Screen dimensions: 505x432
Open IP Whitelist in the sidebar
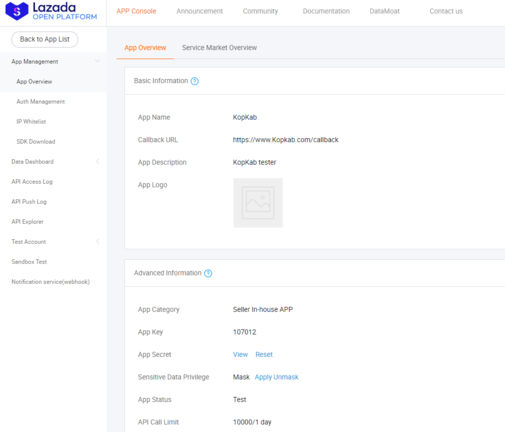31,122
